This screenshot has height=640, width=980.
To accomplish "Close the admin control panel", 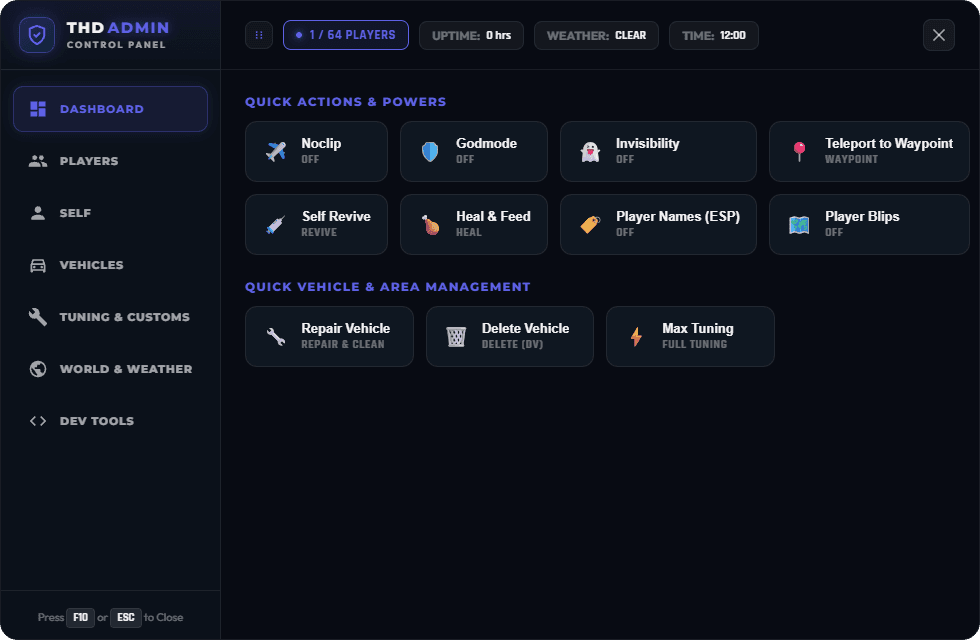I will (x=939, y=35).
